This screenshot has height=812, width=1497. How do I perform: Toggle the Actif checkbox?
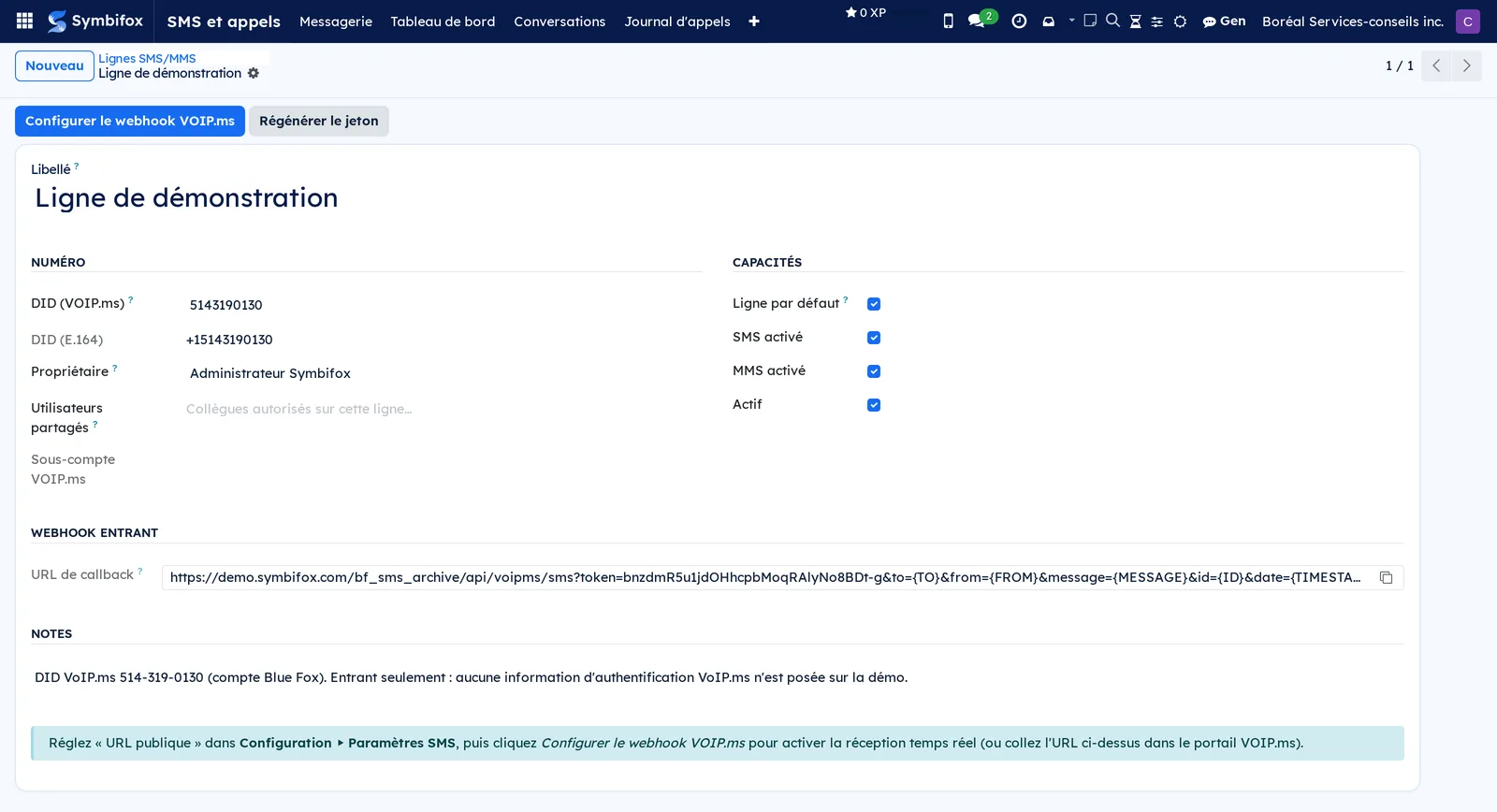pos(874,405)
